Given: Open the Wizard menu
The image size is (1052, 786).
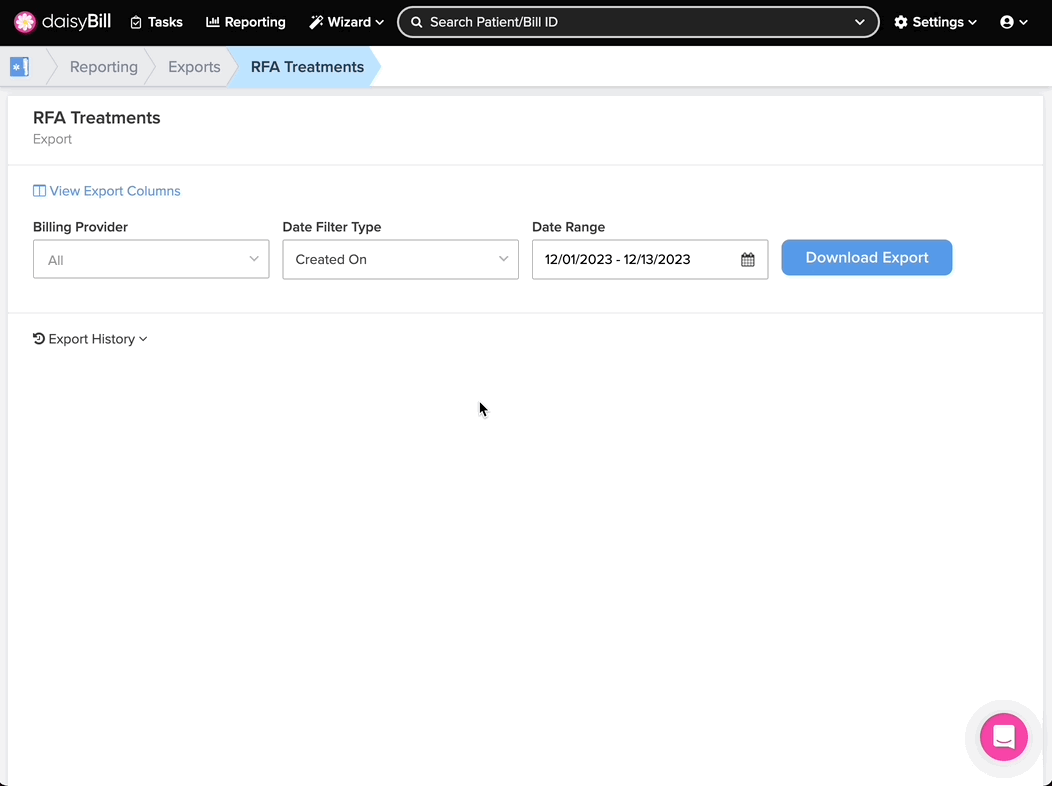Looking at the screenshot, I should pyautogui.click(x=346, y=22).
